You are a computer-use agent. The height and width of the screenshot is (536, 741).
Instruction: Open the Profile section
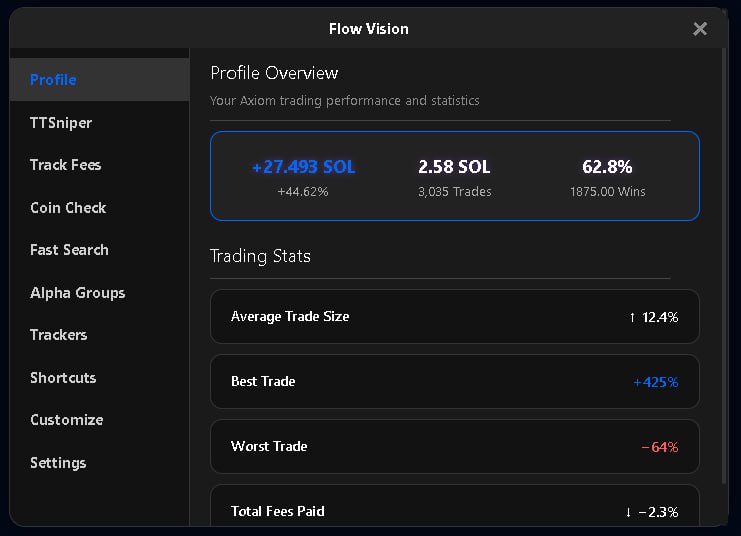tap(54, 80)
